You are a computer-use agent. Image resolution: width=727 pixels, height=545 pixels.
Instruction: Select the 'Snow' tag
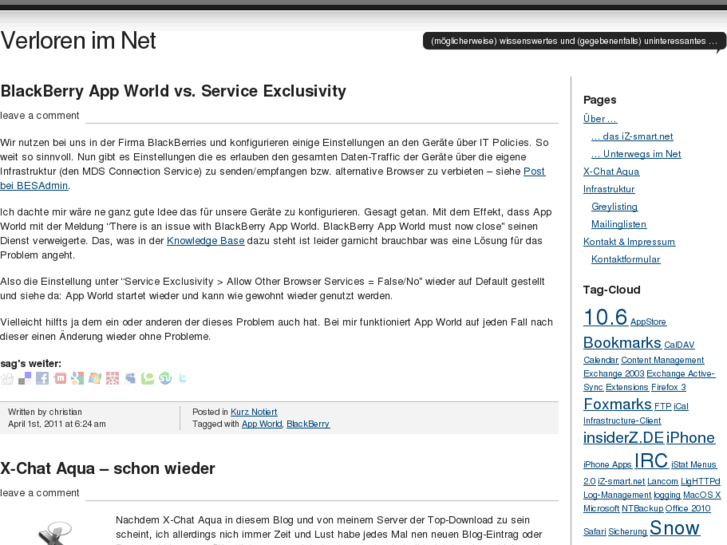click(x=675, y=528)
